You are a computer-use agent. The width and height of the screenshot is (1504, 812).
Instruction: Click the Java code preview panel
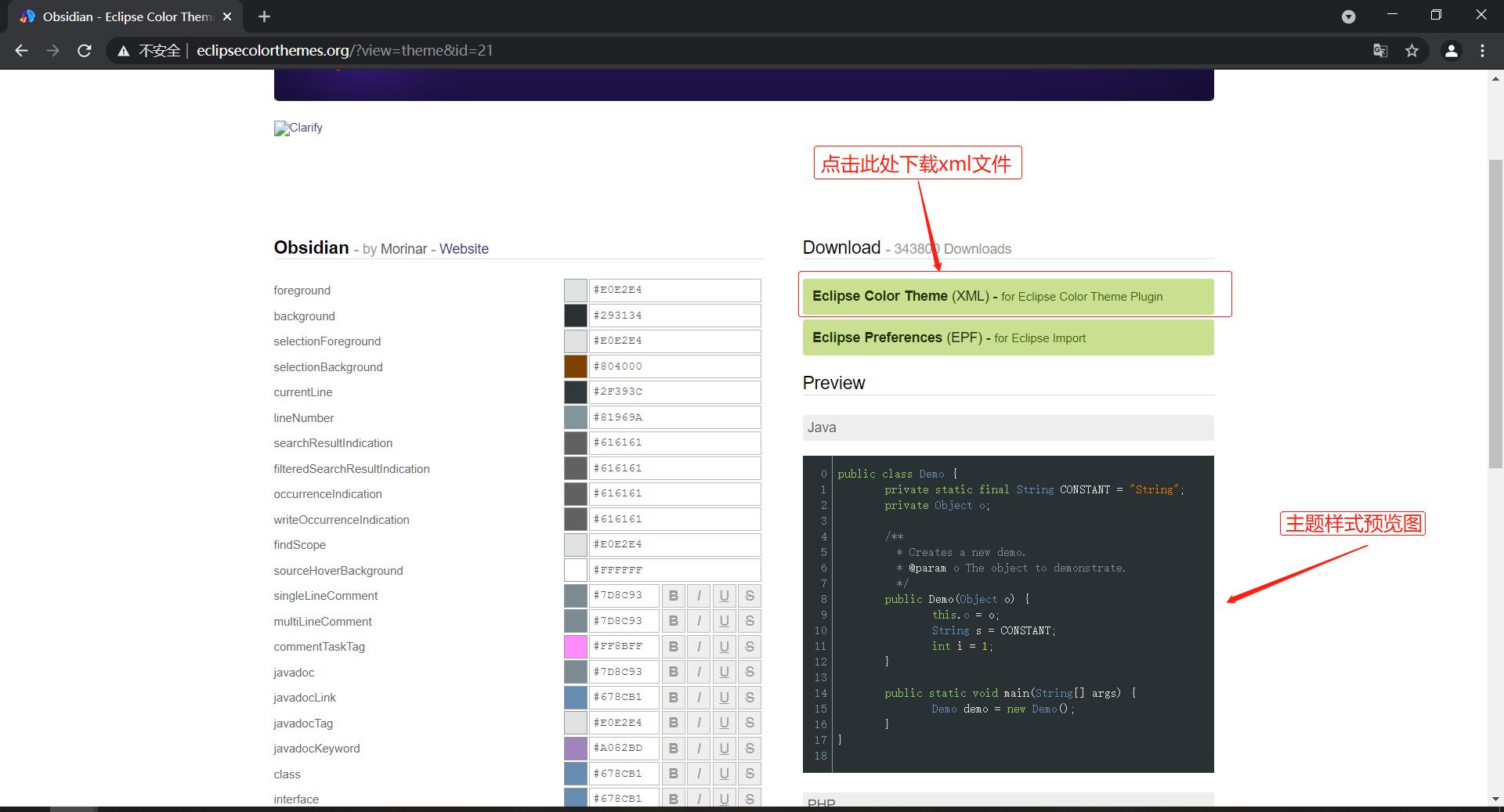click(x=1008, y=614)
